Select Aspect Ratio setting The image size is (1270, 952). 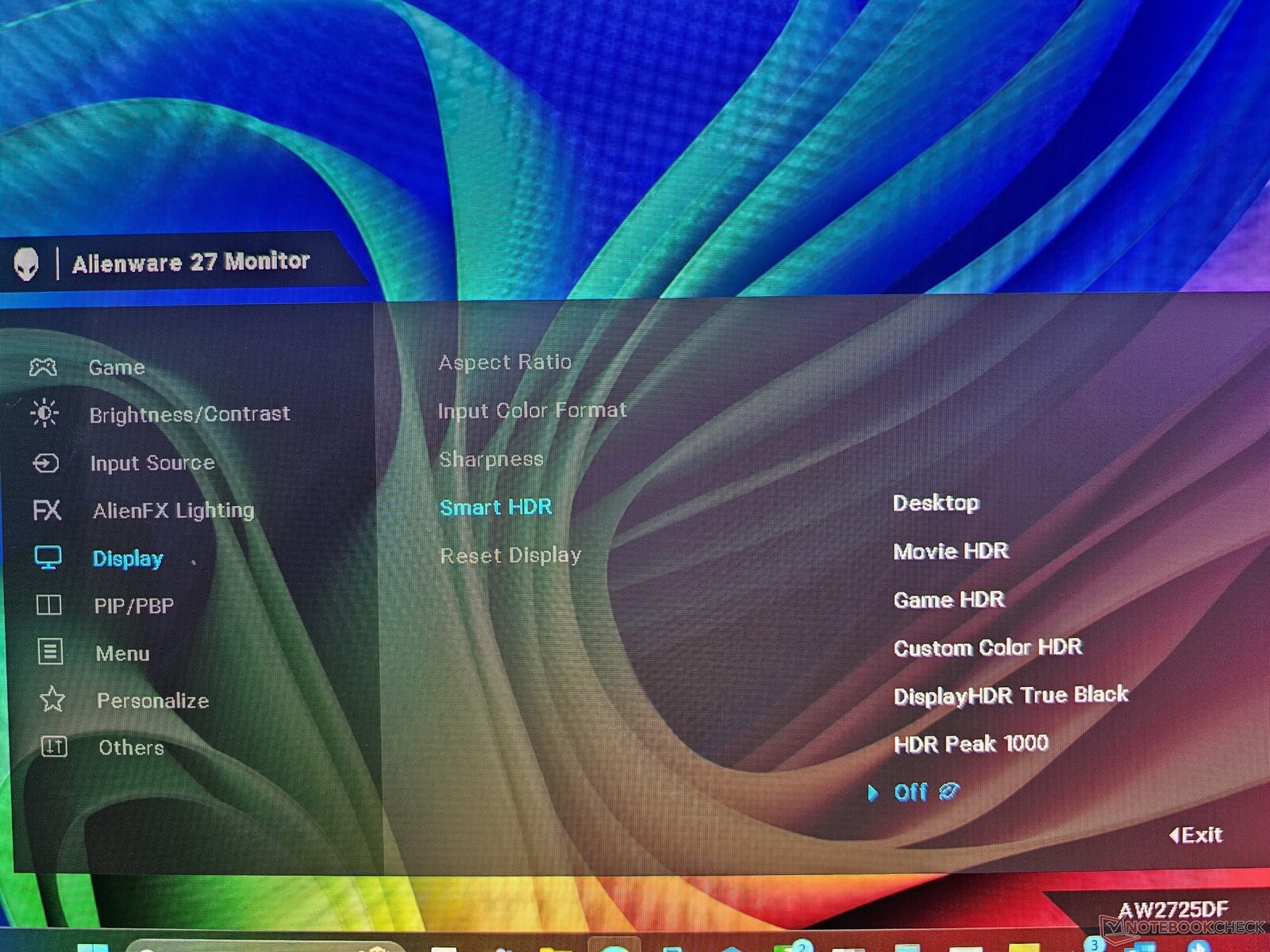pyautogui.click(x=505, y=363)
